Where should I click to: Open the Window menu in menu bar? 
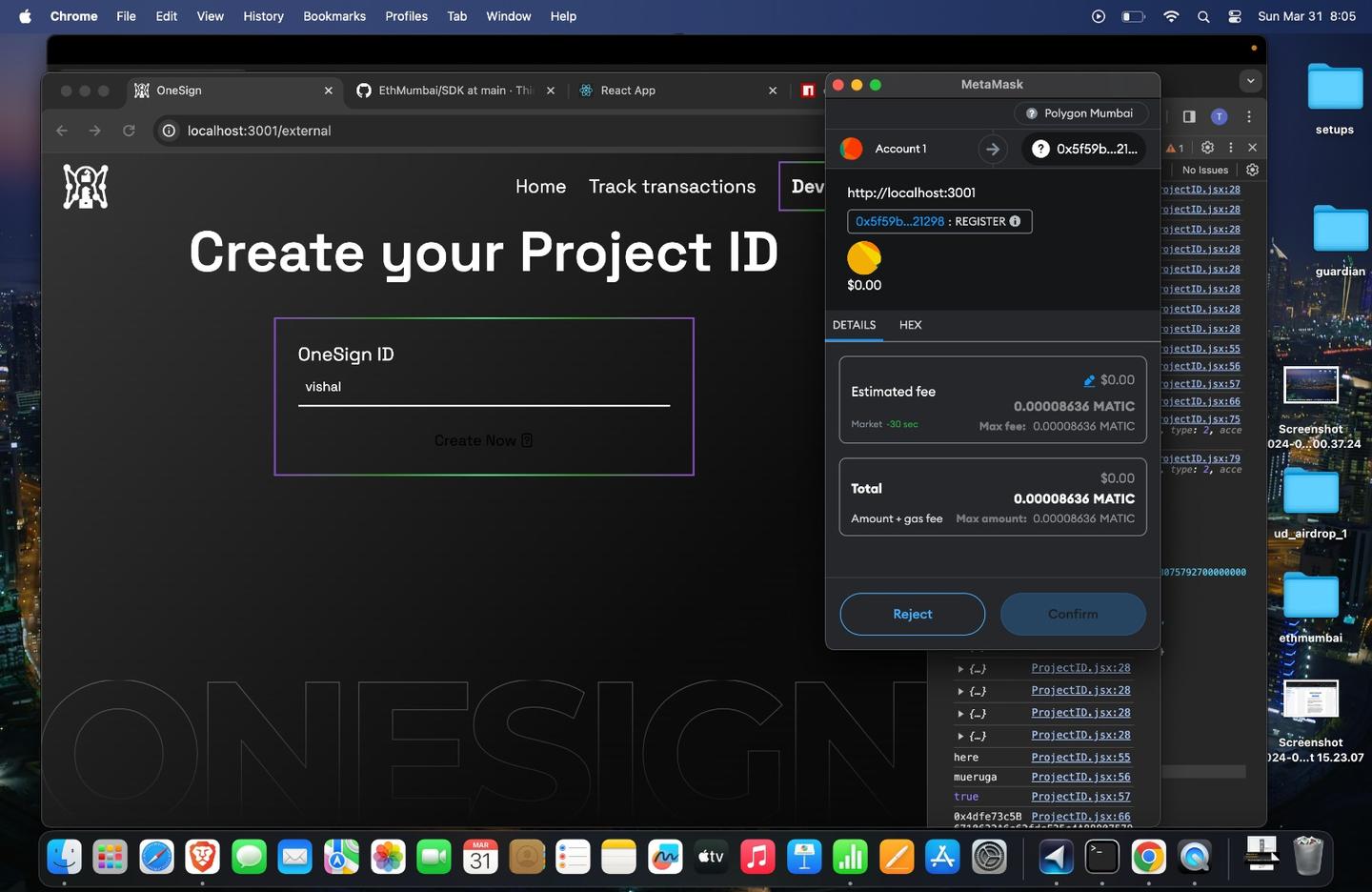coord(509,16)
